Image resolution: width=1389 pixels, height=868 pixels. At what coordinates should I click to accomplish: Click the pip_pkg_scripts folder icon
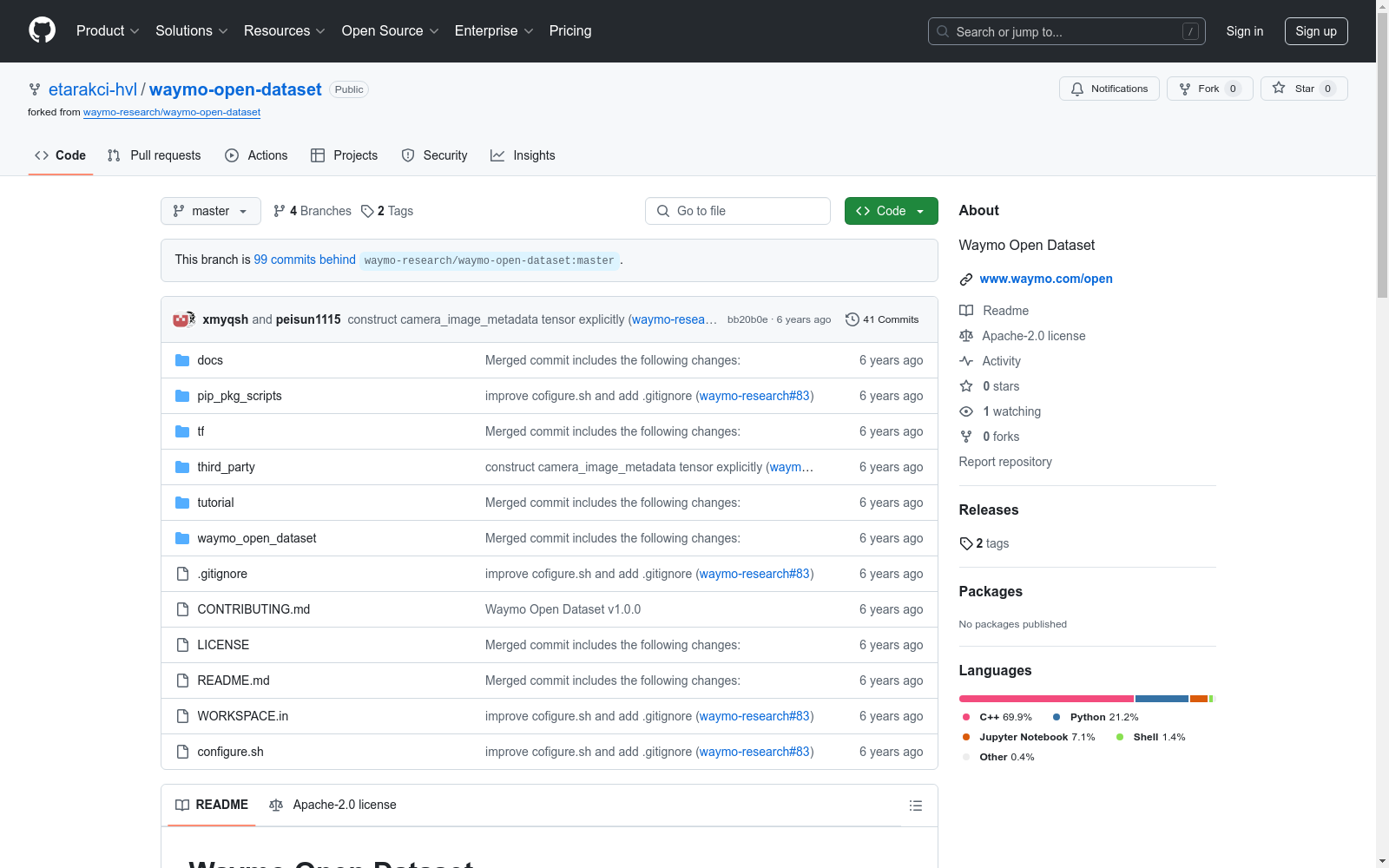182,396
